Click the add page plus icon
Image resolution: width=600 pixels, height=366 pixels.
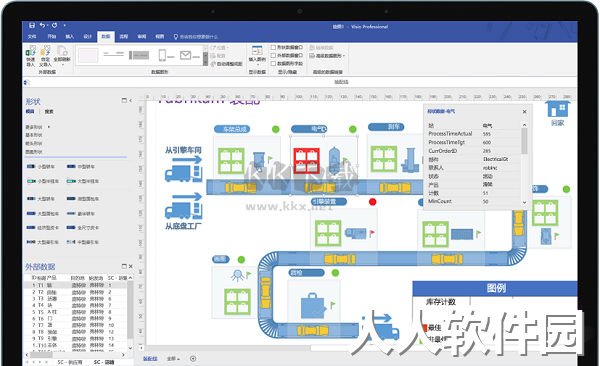pos(193,359)
